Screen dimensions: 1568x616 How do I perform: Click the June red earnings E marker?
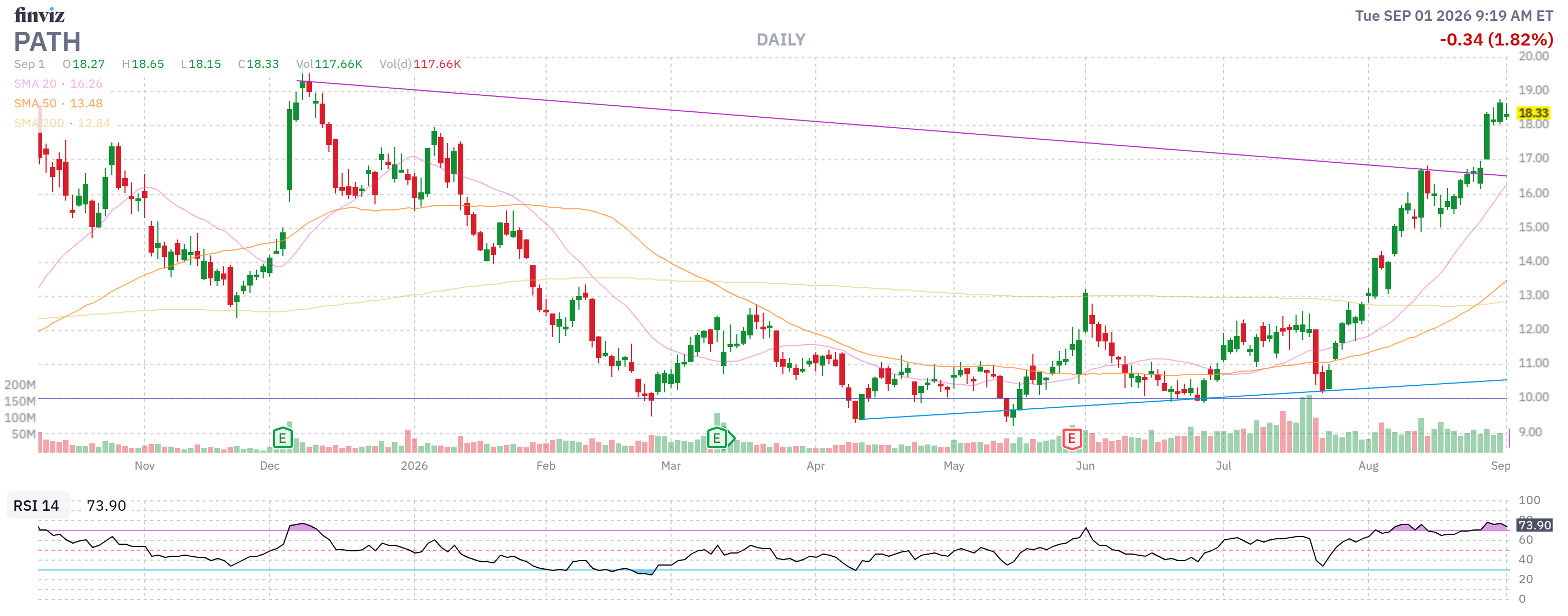(1072, 438)
